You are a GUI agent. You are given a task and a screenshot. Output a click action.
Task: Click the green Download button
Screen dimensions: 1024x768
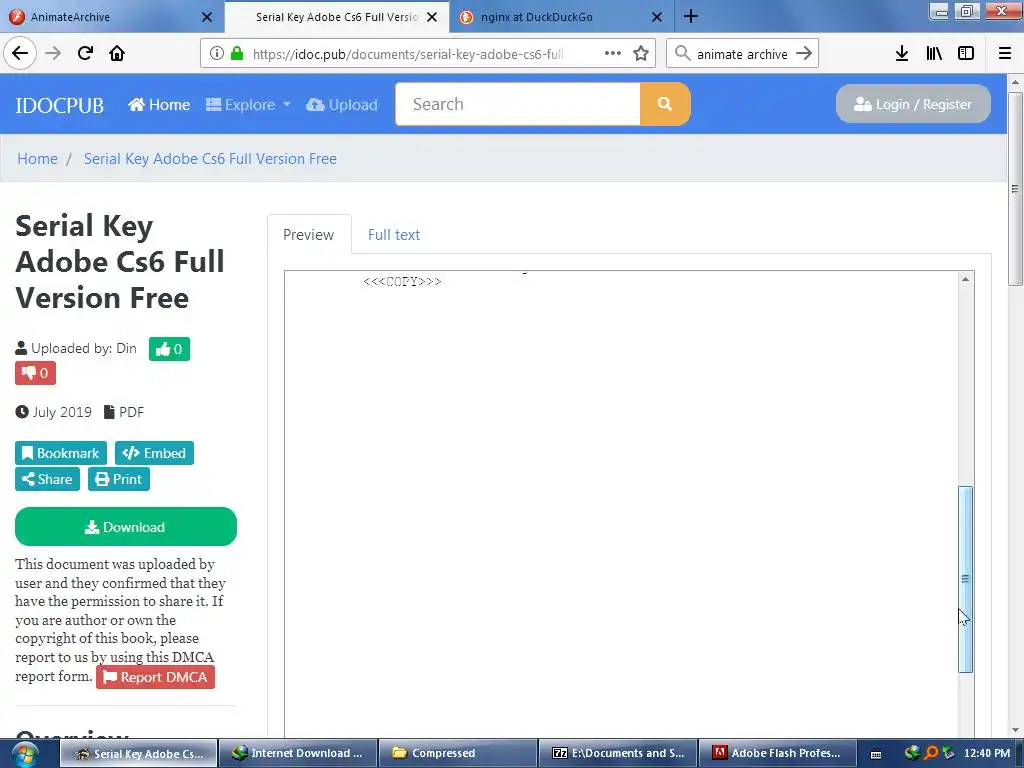pyautogui.click(x=126, y=526)
